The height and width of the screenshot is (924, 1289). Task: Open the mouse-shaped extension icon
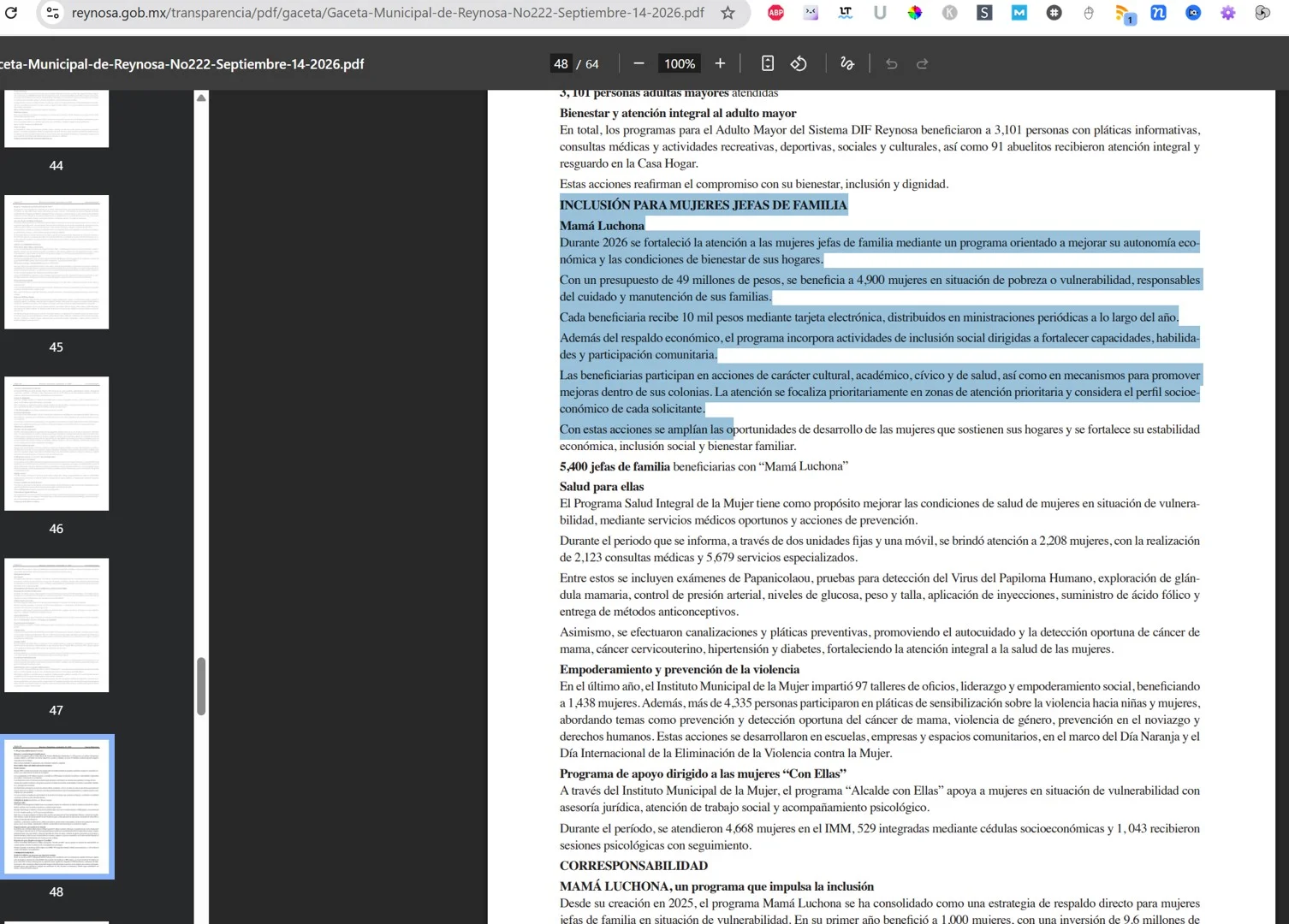tap(1089, 13)
